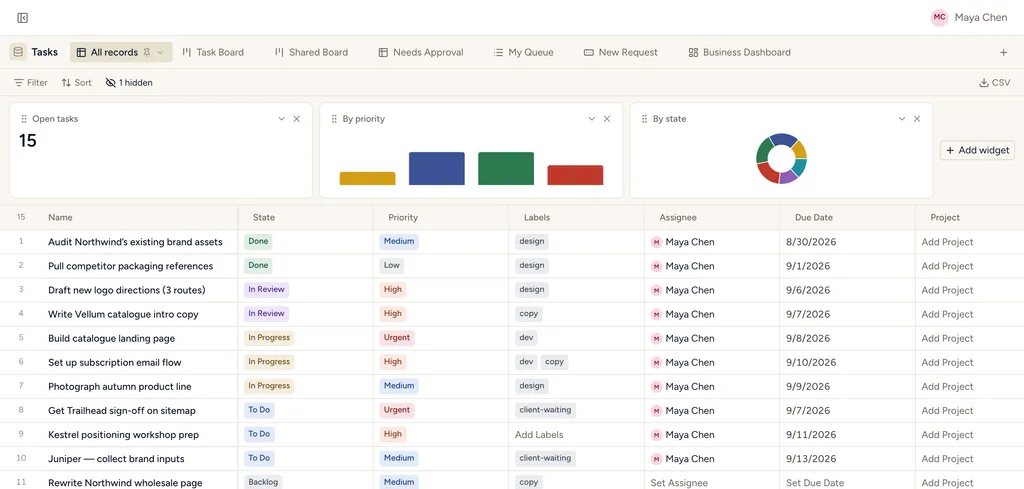Click the Priority column header
Screen dimensions: 1024x489
point(403,217)
